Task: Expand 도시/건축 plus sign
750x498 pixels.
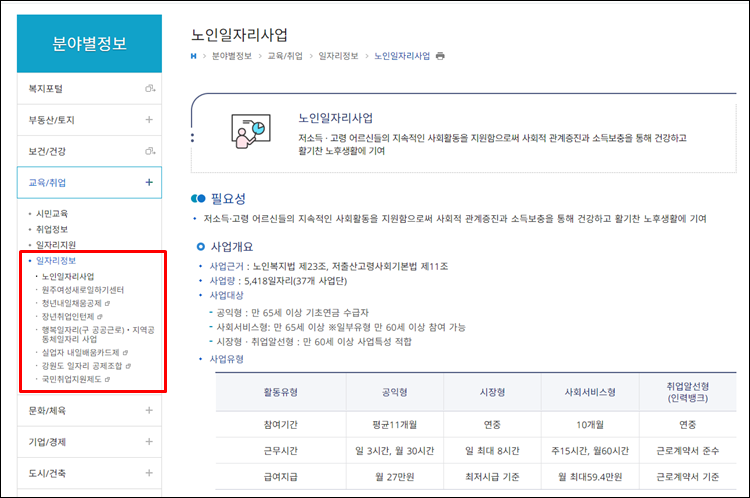Action: 149,473
